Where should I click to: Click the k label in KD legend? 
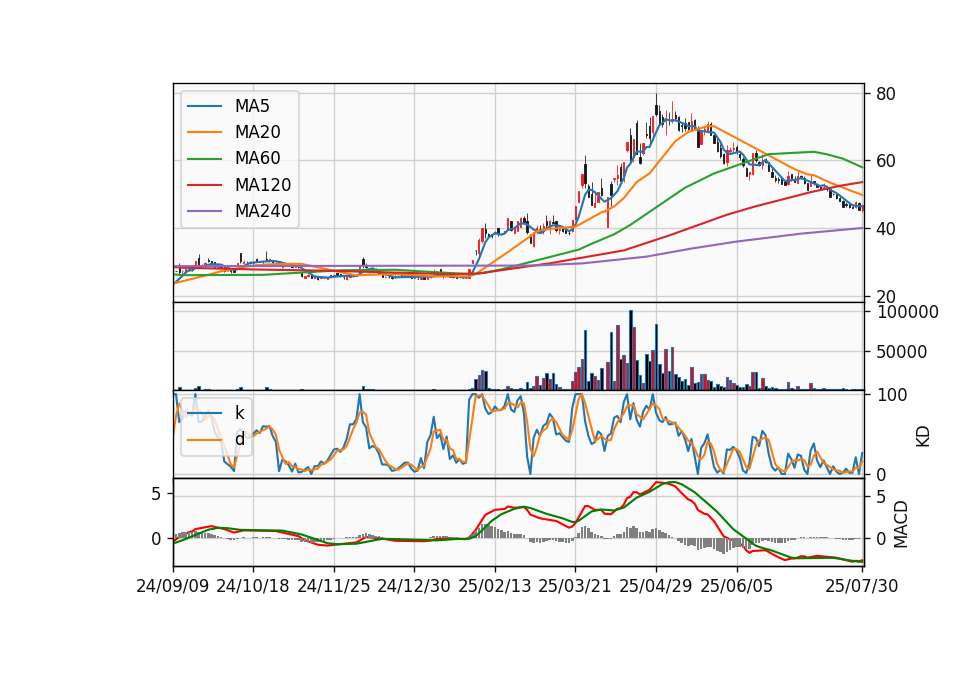click(240, 413)
